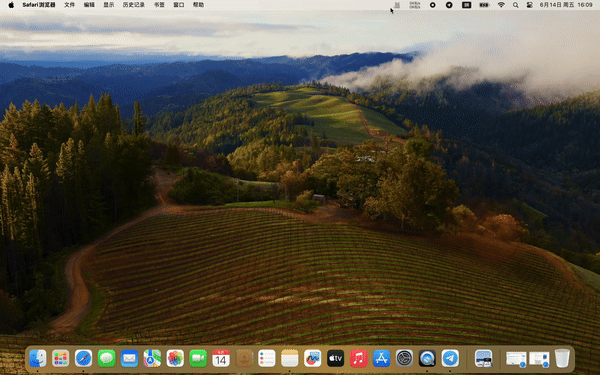The width and height of the screenshot is (600, 375).
Task: Open Freeform from the Dock
Action: coord(313,359)
